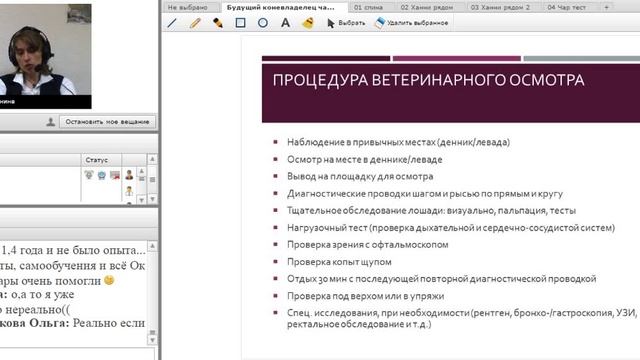Click the blue webcam status icon
This screenshot has height=360, width=640.
(102, 175)
